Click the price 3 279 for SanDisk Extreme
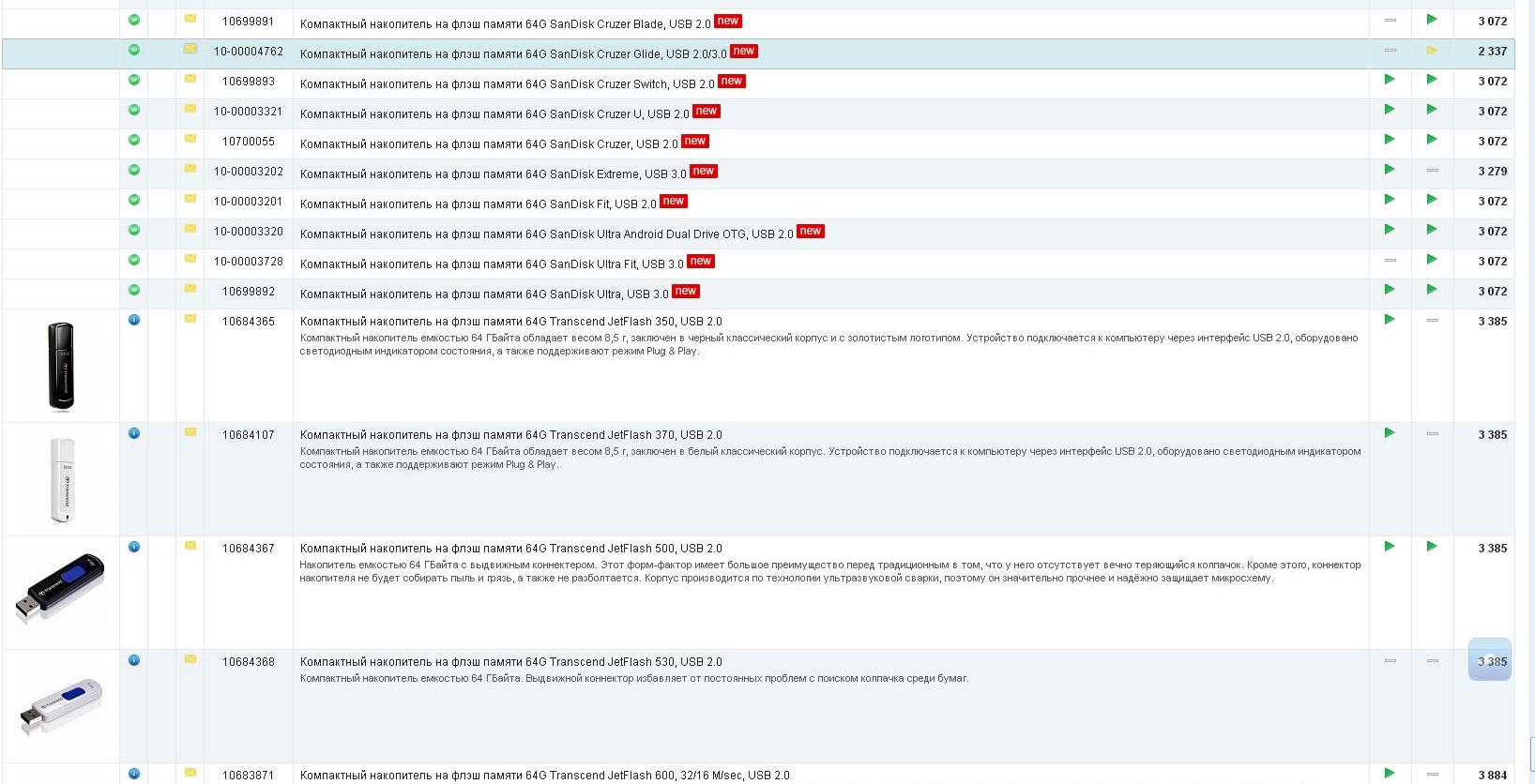 (1493, 171)
